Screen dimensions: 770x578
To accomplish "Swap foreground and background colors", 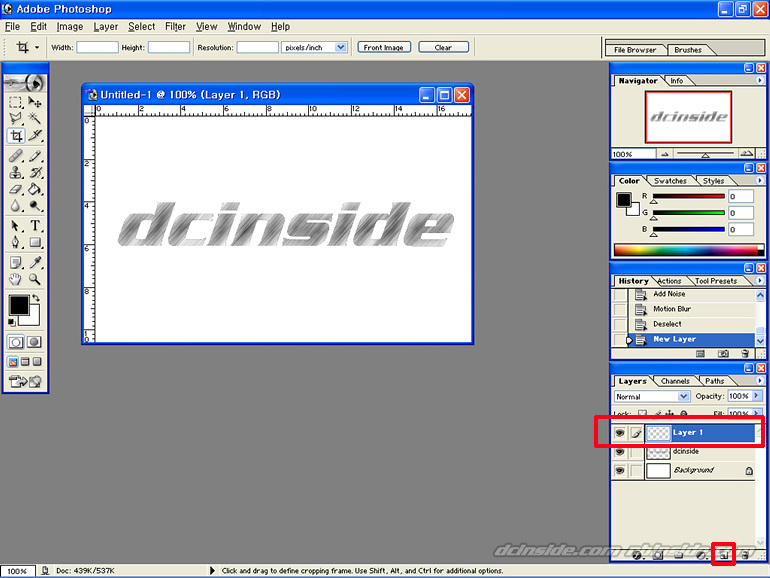I will (36, 298).
